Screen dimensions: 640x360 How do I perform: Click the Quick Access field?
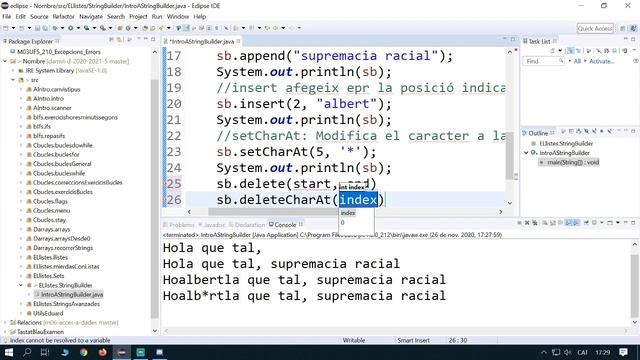(595, 28)
